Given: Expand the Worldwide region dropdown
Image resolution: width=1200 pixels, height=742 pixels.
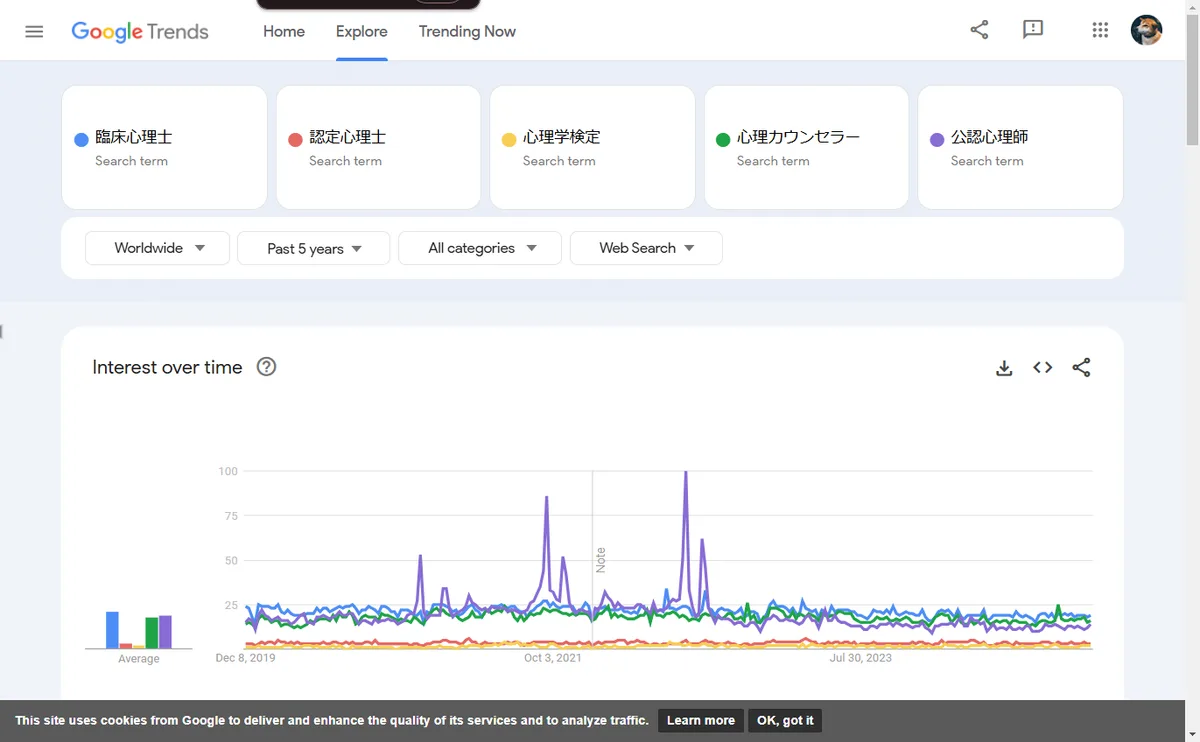Looking at the screenshot, I should point(158,248).
